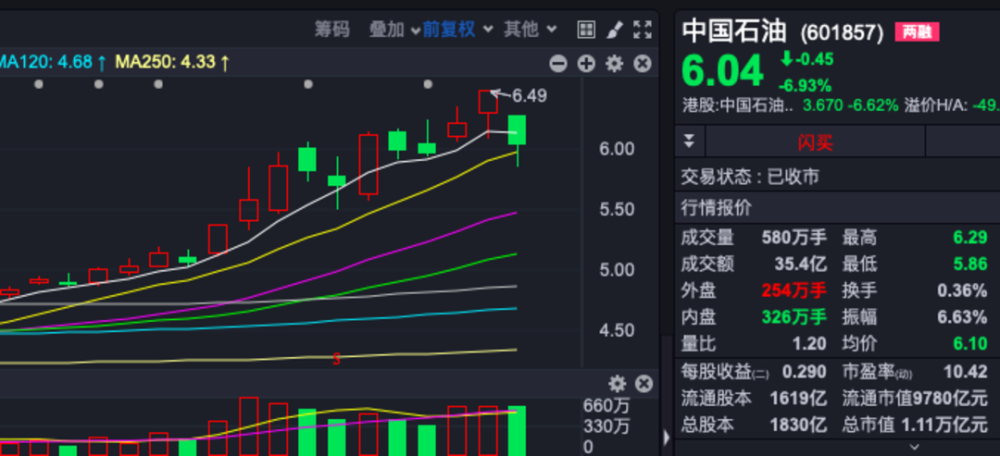This screenshot has width=1000, height=456.
Task: Open 筹码 chip distribution view
Action: click(332, 29)
